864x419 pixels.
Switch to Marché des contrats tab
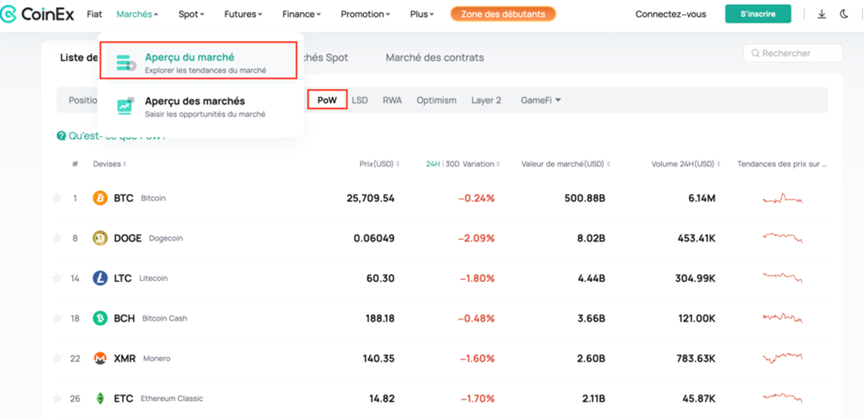point(435,57)
